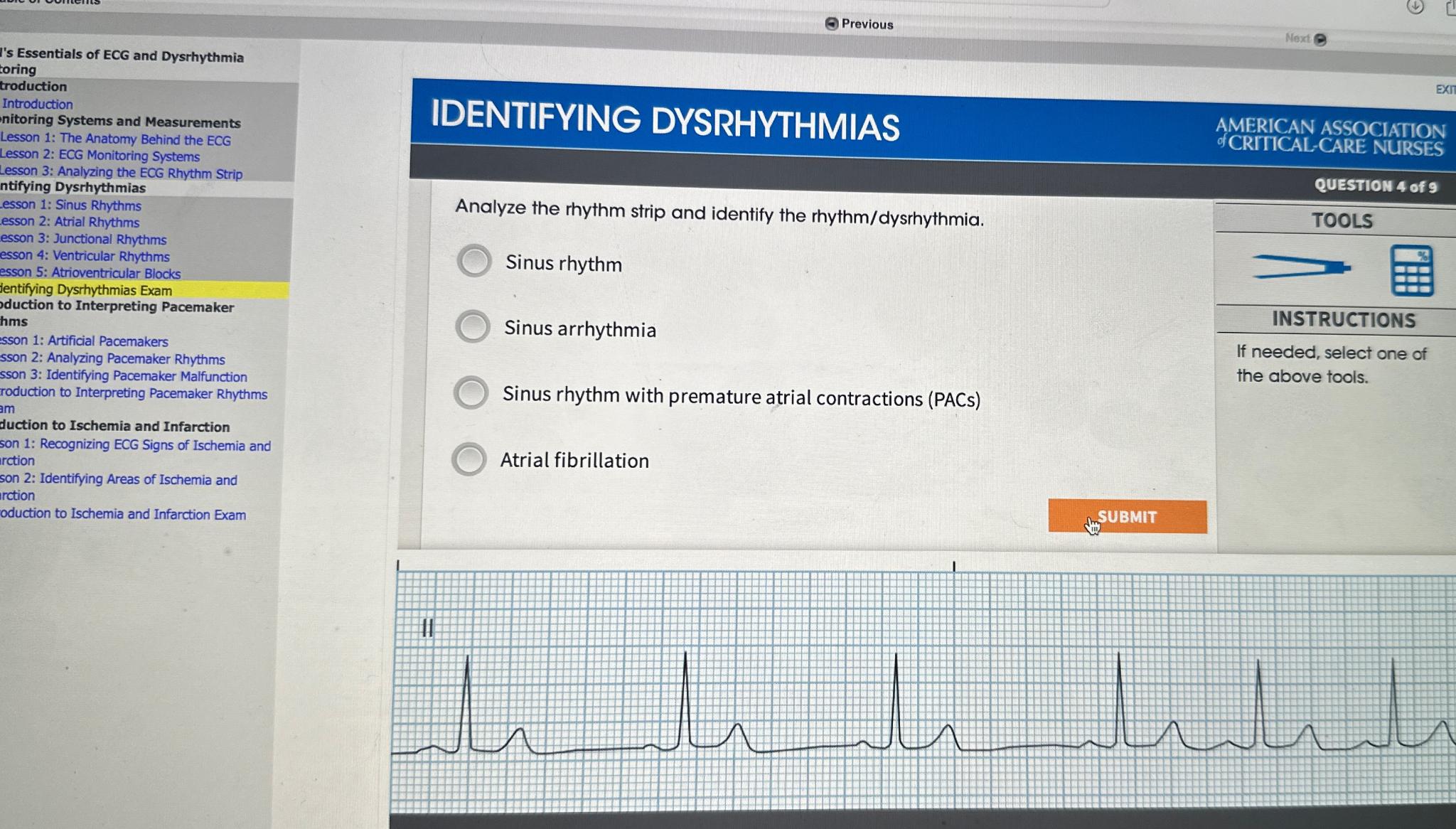Open the percentage calculator tool
The width and height of the screenshot is (1456, 829).
click(x=1411, y=270)
